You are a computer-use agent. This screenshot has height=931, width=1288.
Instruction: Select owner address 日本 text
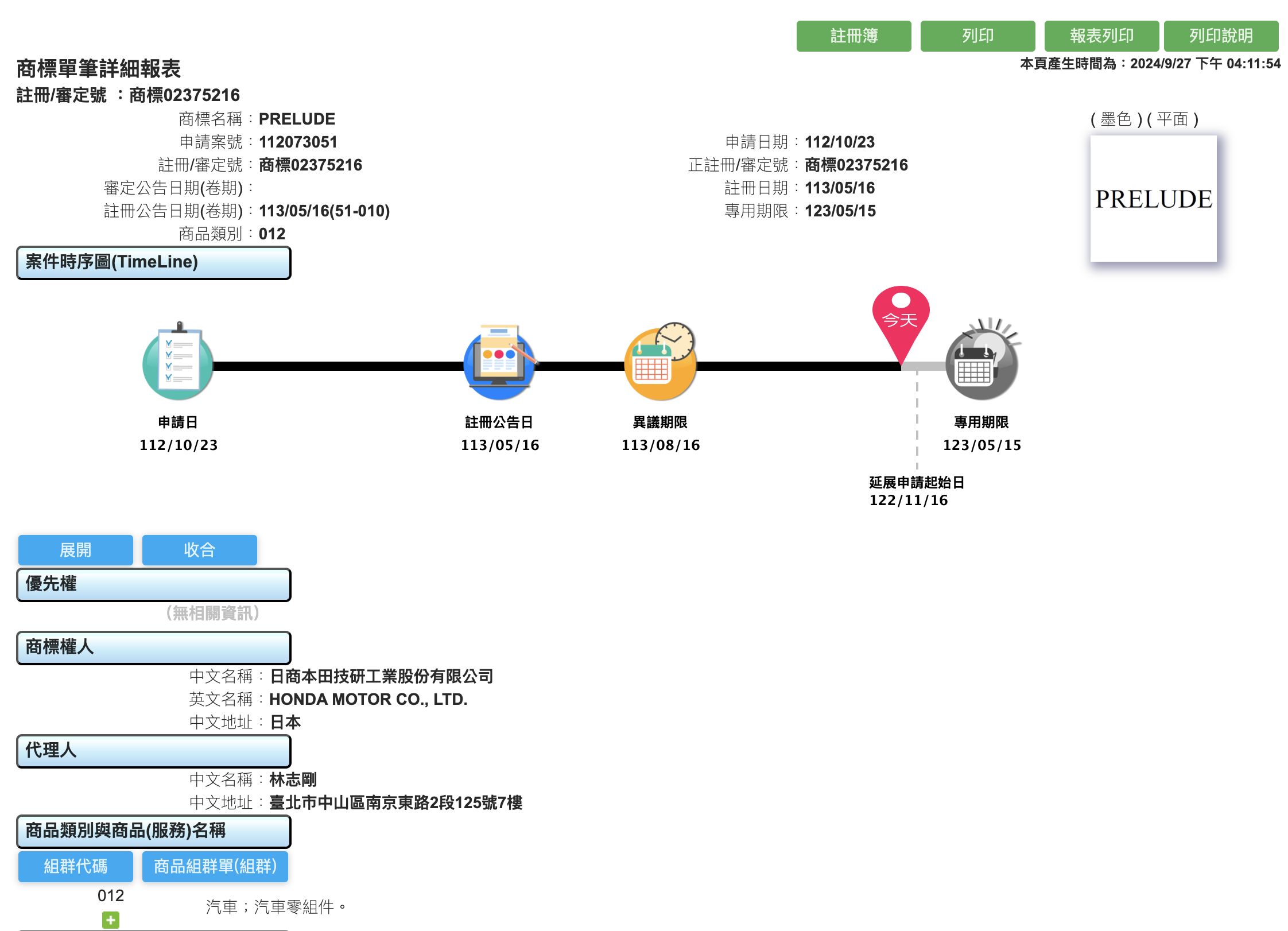[x=285, y=722]
